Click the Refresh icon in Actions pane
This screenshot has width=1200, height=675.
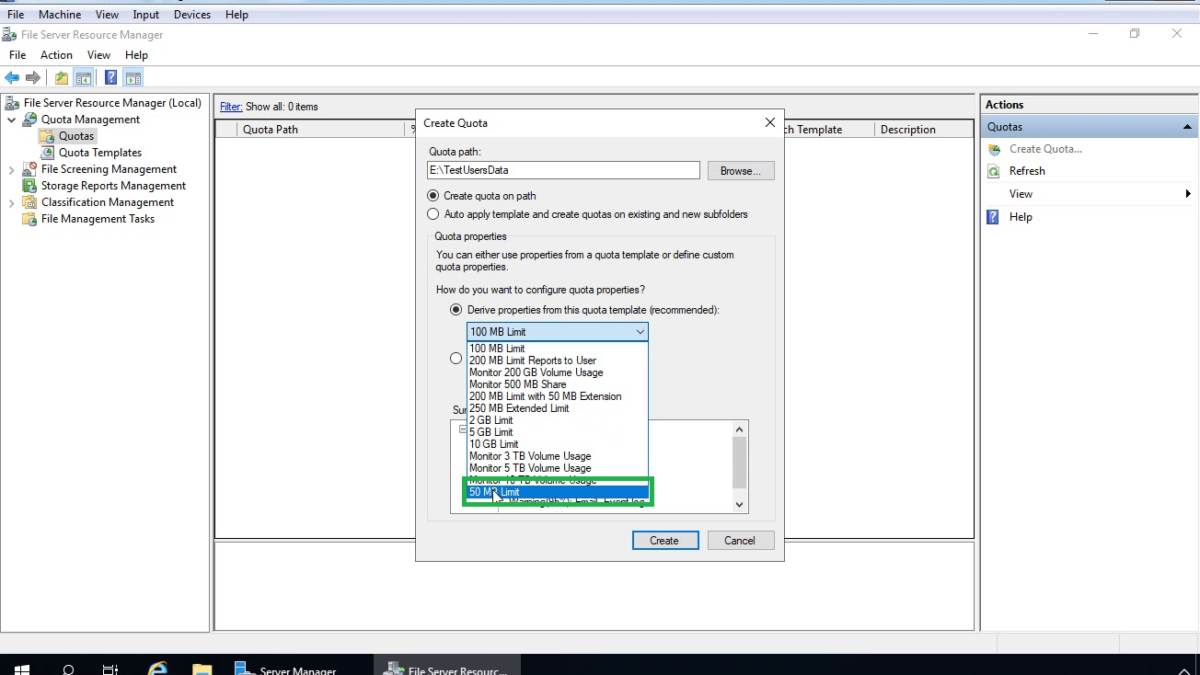point(994,171)
